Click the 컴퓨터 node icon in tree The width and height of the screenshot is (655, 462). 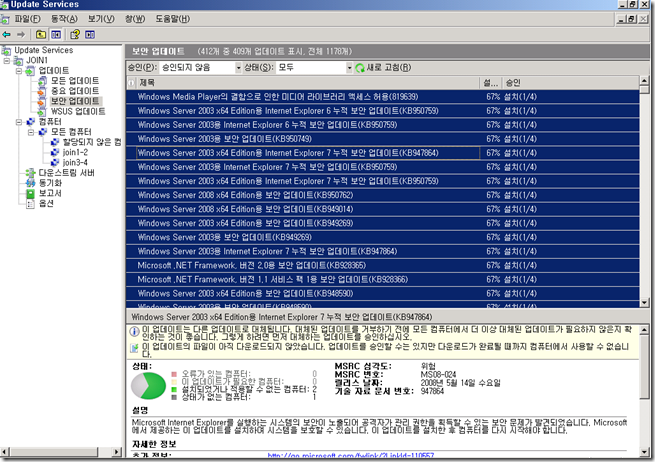tap(30, 122)
